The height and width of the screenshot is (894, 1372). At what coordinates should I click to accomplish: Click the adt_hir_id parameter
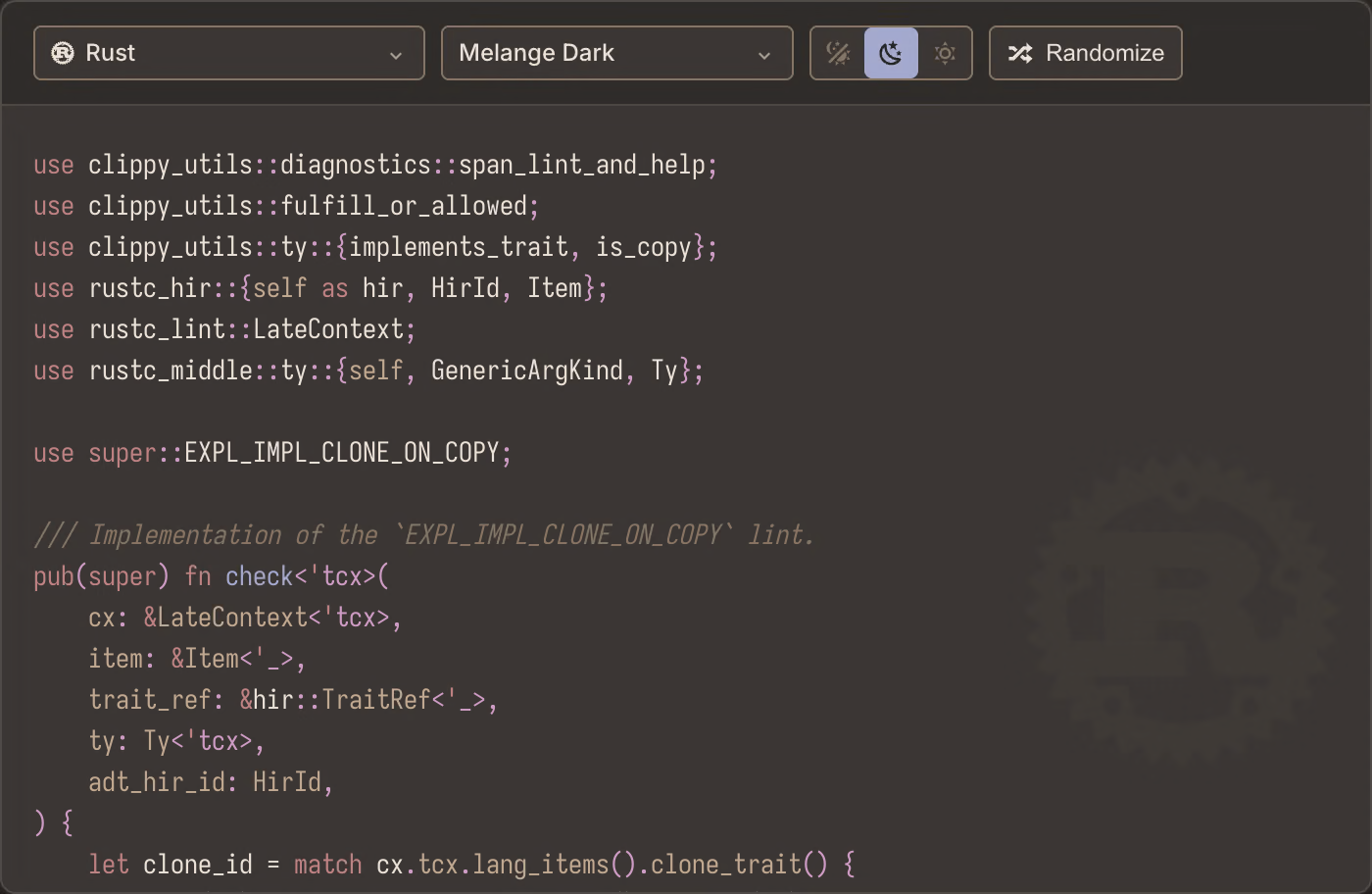[157, 782]
